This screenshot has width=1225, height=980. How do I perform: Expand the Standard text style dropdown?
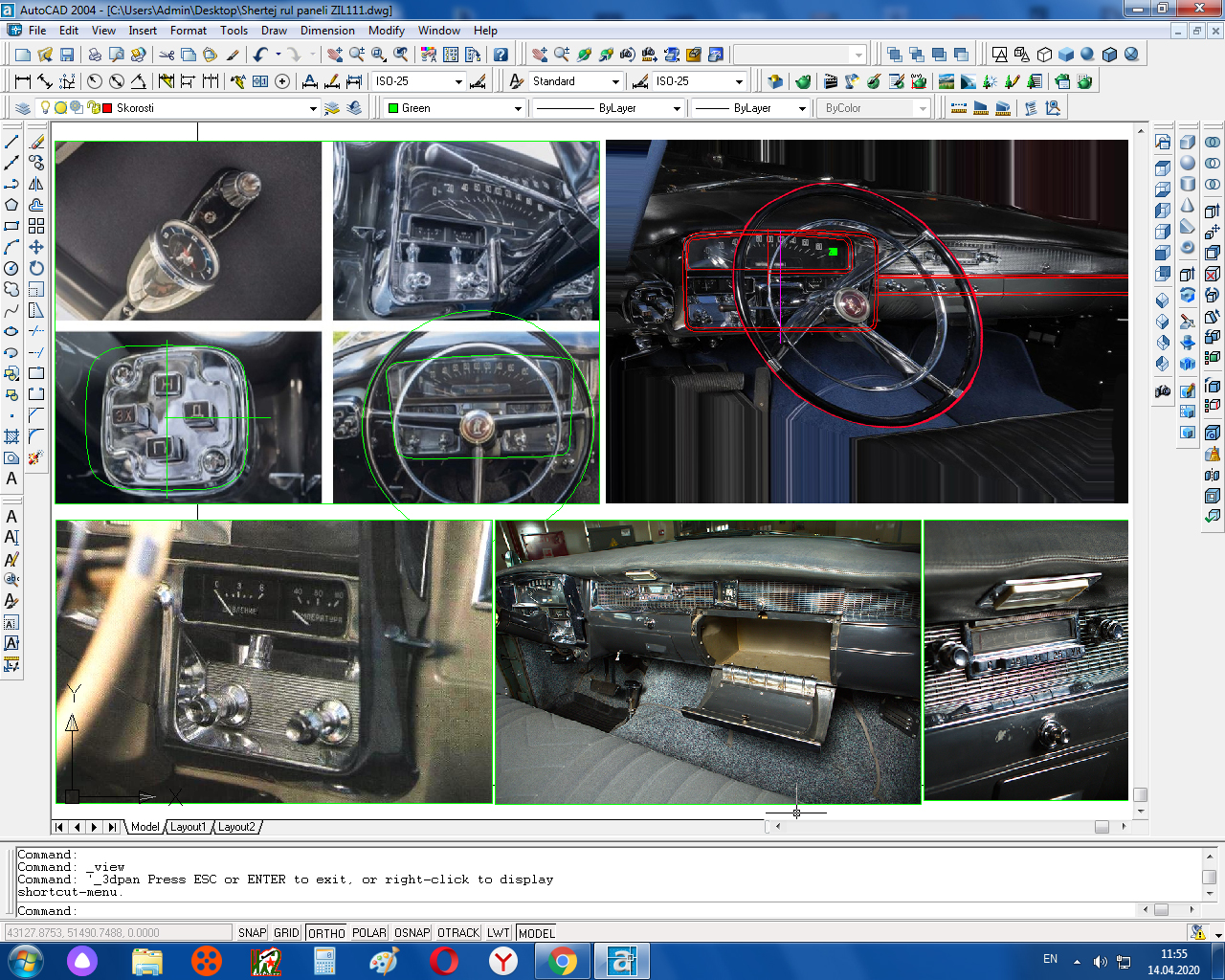(x=615, y=82)
